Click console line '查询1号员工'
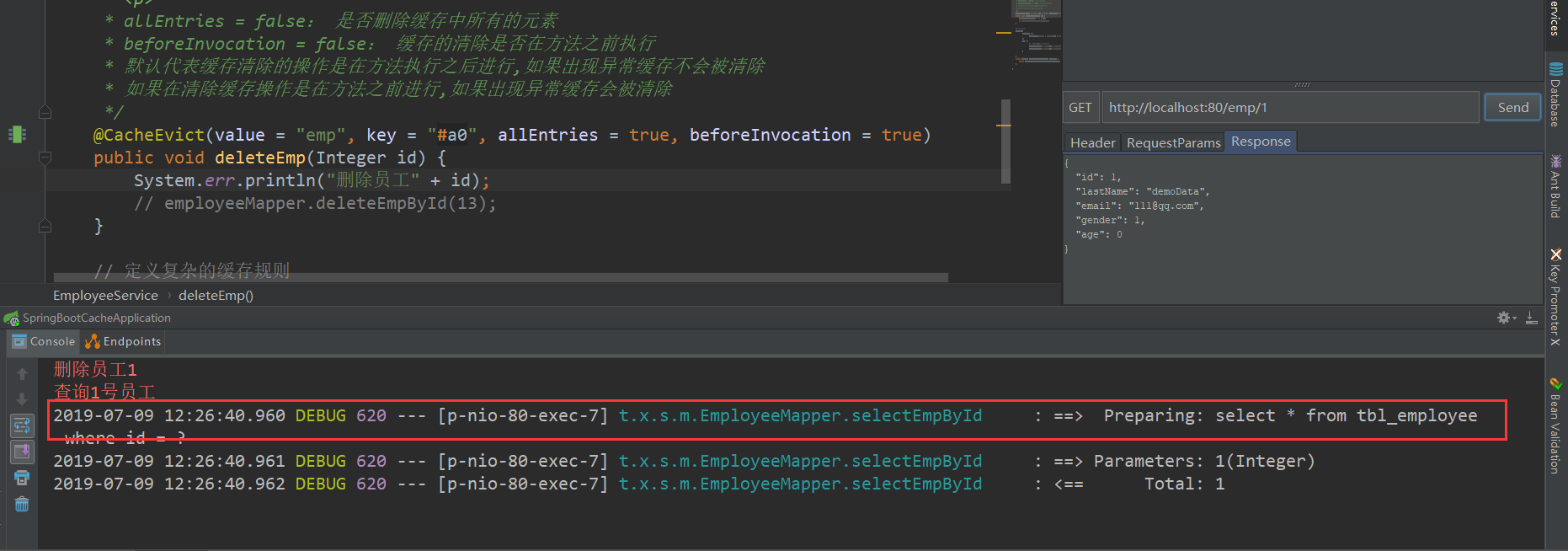The width and height of the screenshot is (1568, 551). point(104,392)
